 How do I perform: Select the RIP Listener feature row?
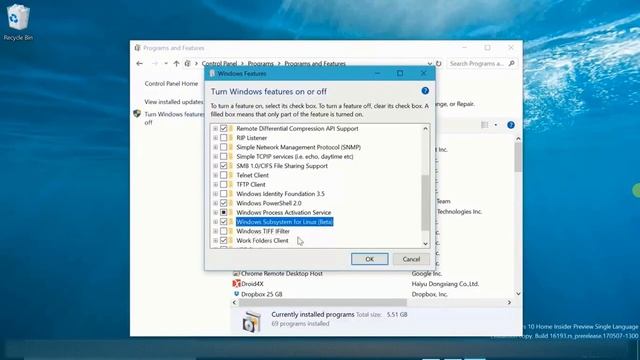(251, 138)
